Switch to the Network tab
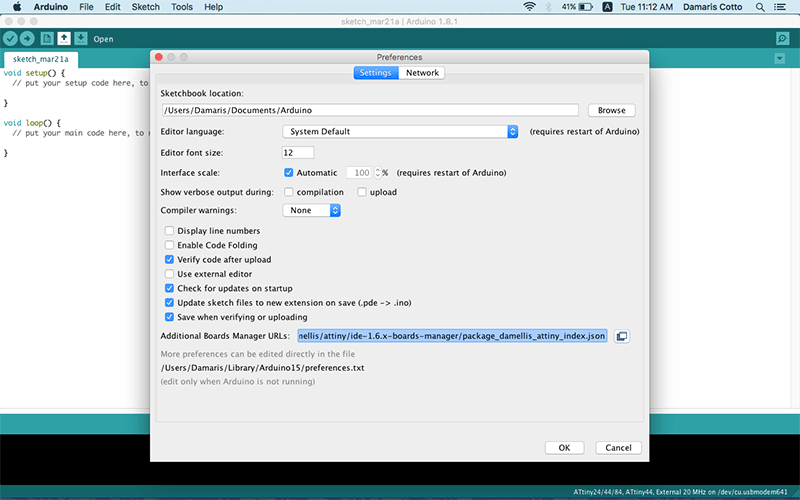 pos(422,73)
